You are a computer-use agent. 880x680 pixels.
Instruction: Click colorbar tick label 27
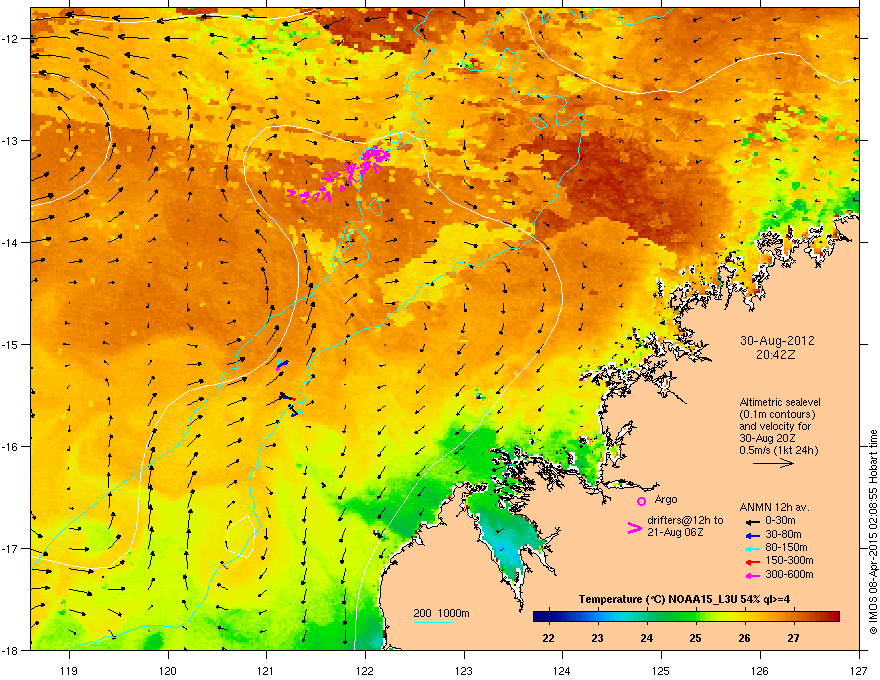(x=793, y=638)
